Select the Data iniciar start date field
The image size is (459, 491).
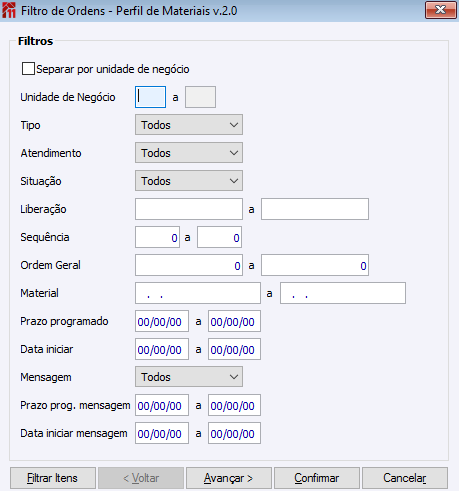click(162, 349)
